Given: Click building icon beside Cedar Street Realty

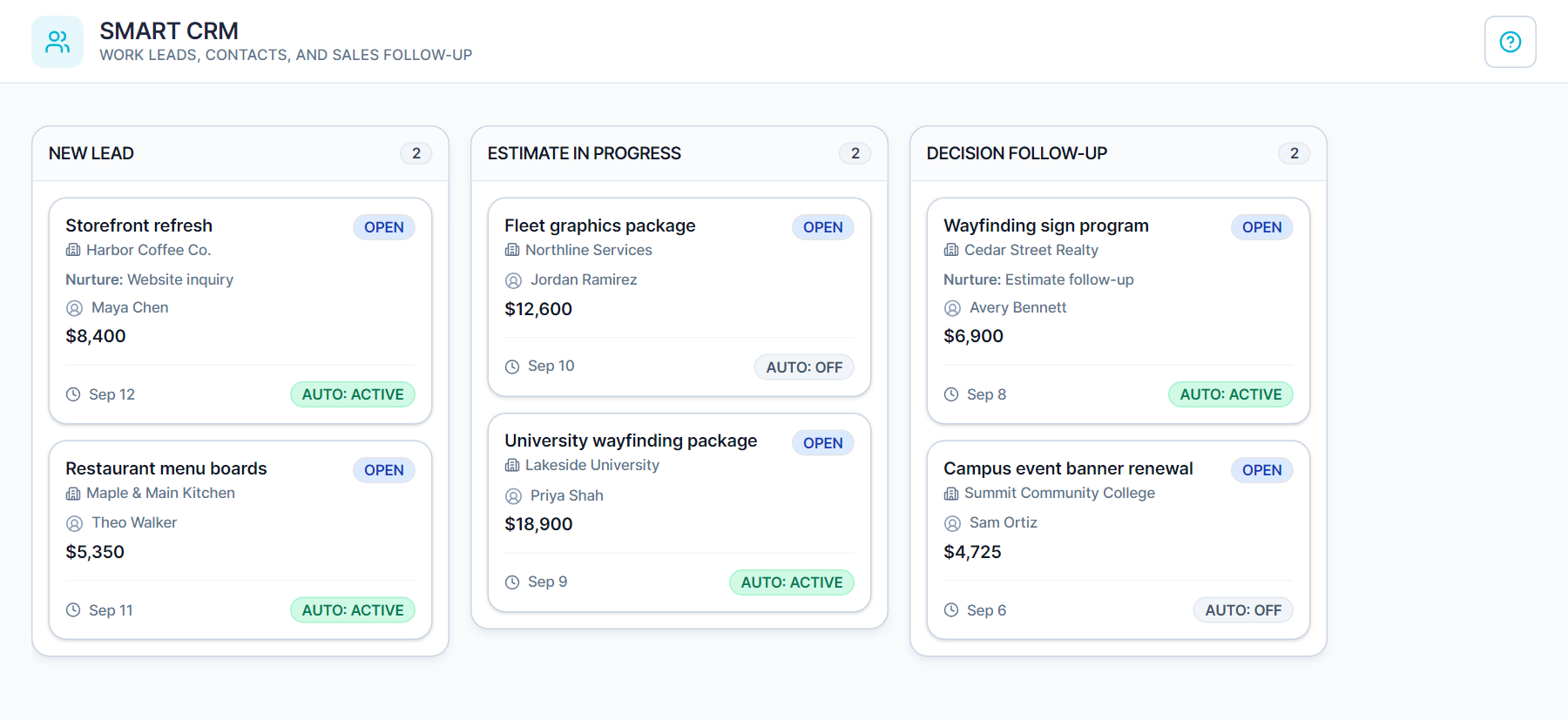Looking at the screenshot, I should 951,250.
